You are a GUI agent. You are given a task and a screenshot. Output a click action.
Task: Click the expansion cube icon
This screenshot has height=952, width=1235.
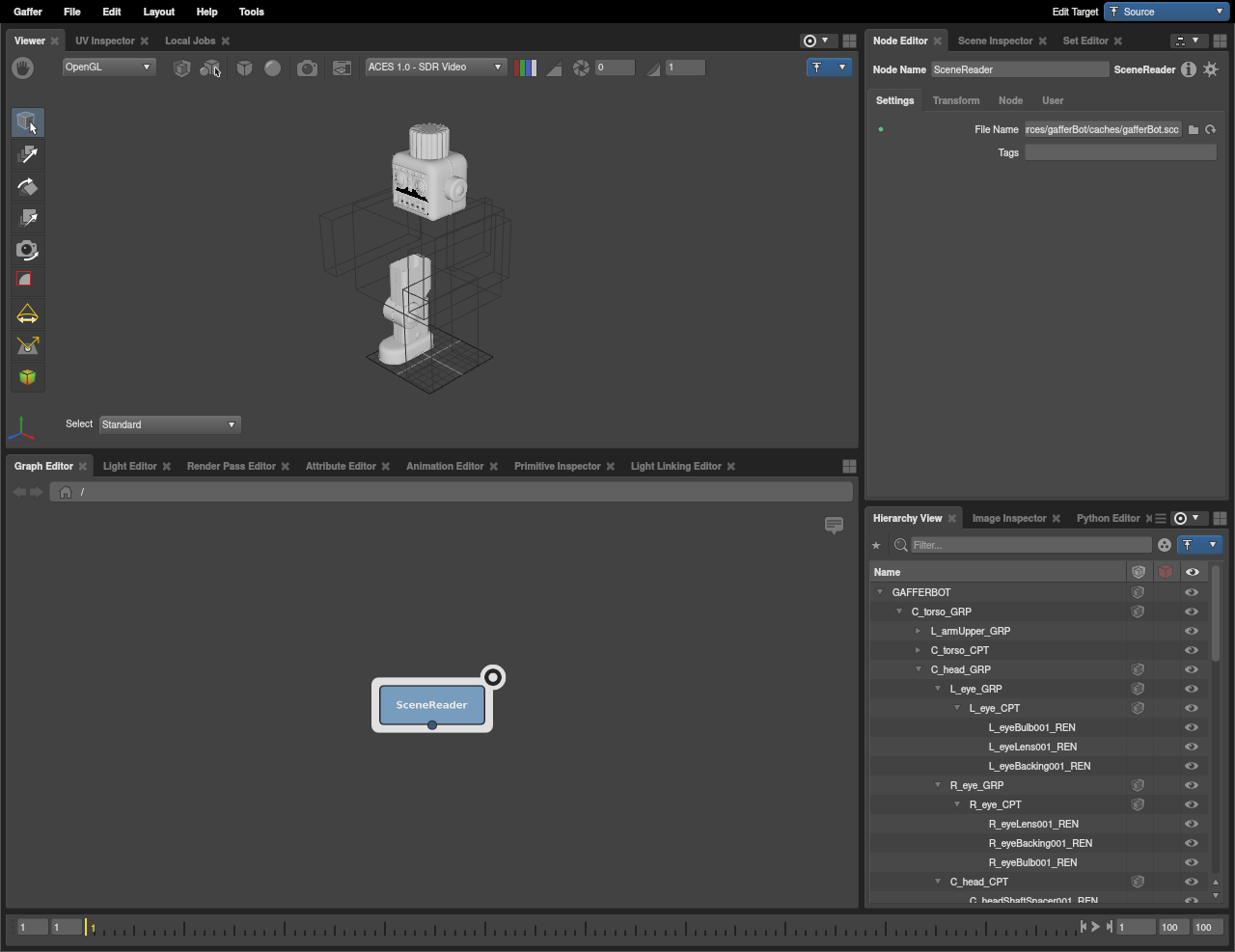(181, 68)
